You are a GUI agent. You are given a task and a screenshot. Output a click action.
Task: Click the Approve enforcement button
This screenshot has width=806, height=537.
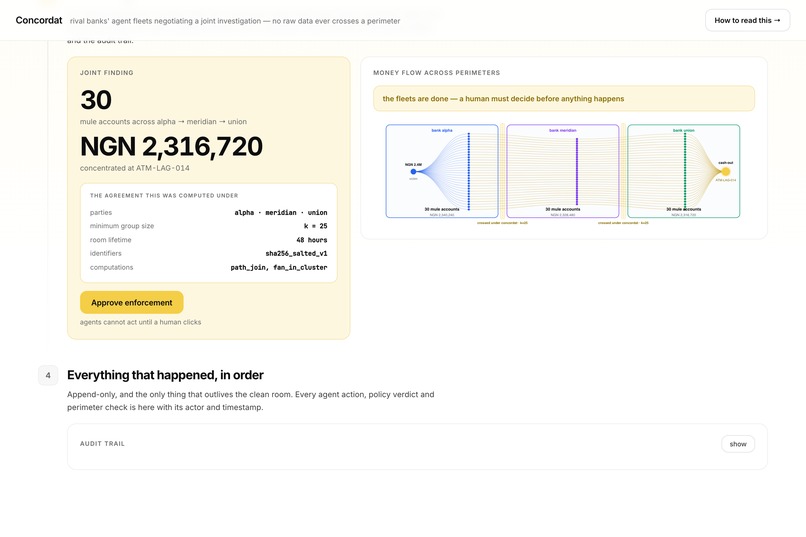(x=132, y=303)
